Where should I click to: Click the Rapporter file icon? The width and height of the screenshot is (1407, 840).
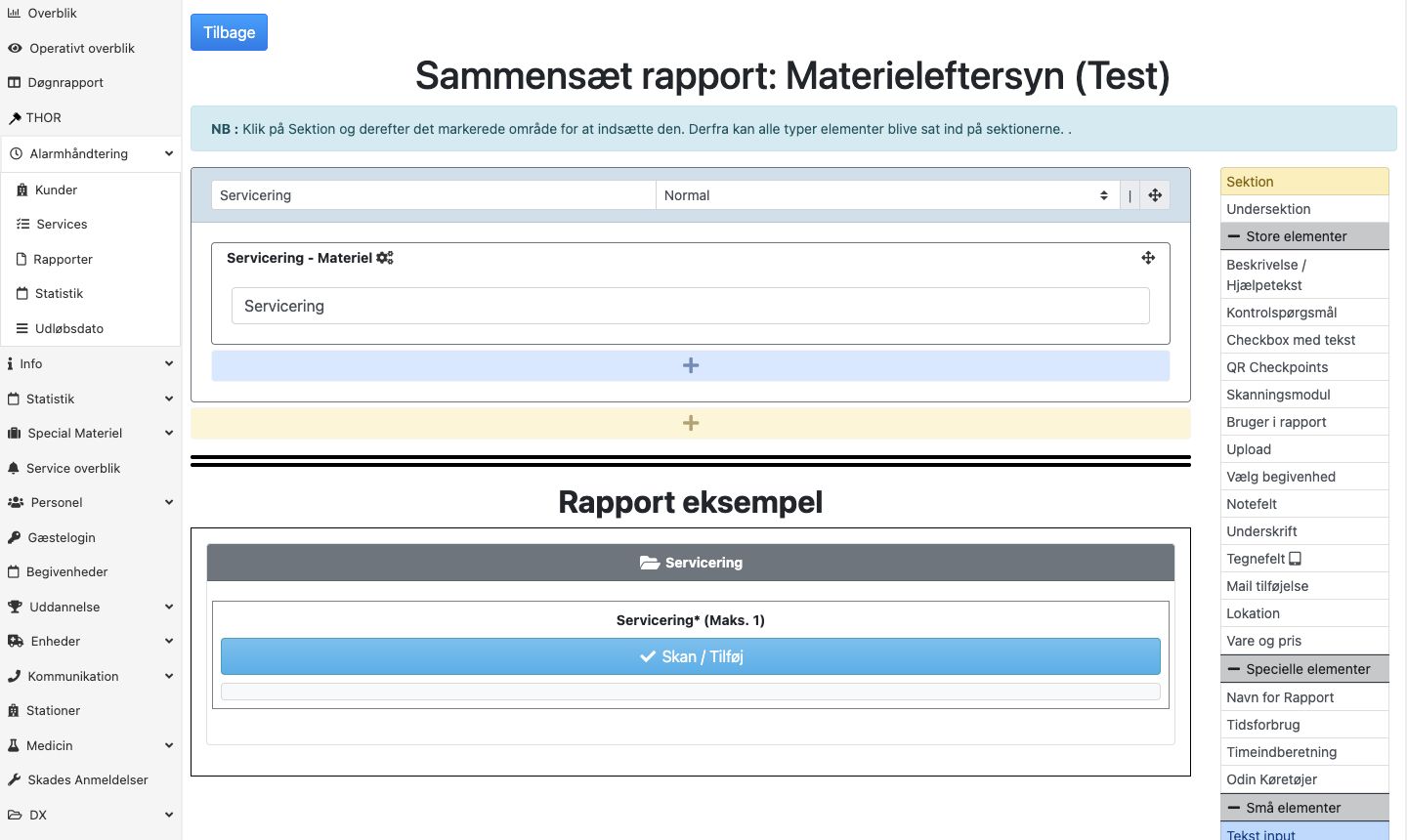point(21,260)
